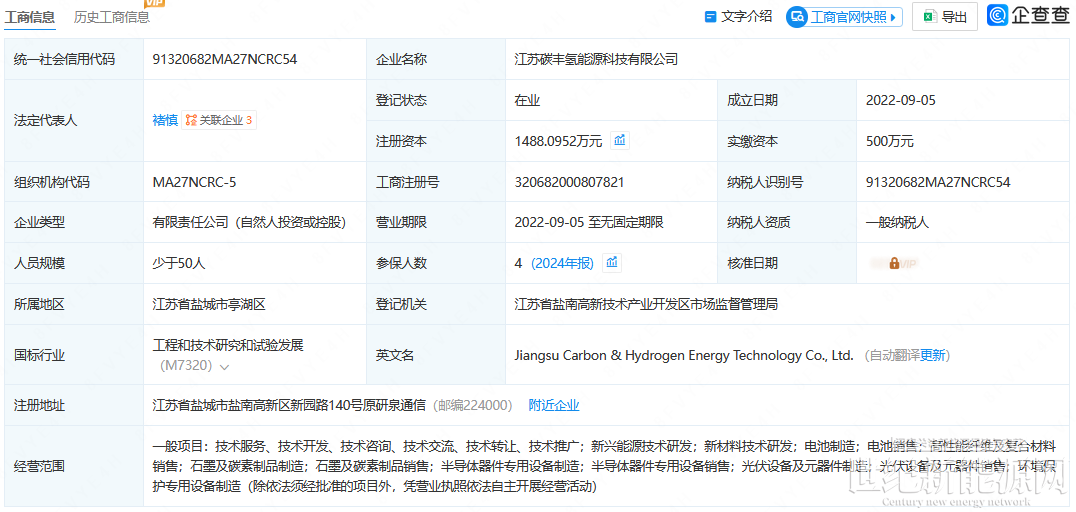
Task: Open the insured employees chart icon
Action: coord(612,263)
